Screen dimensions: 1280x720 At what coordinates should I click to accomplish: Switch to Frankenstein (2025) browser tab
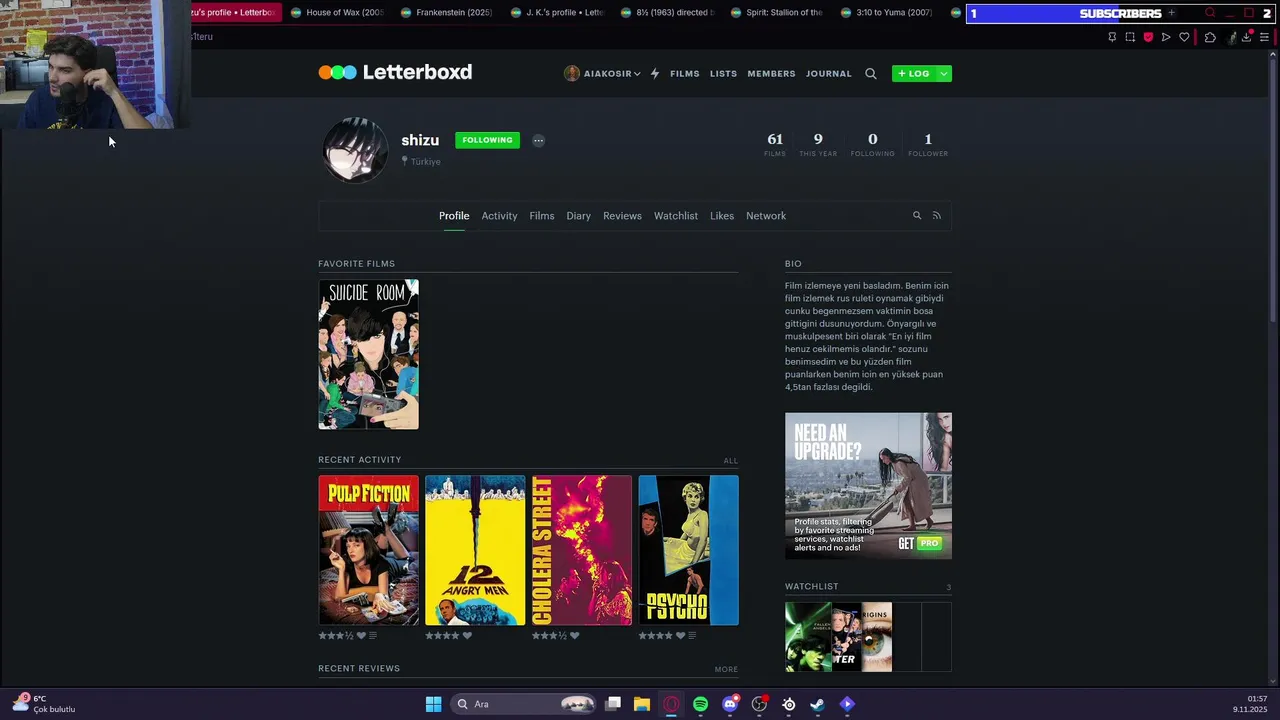[x=447, y=13]
